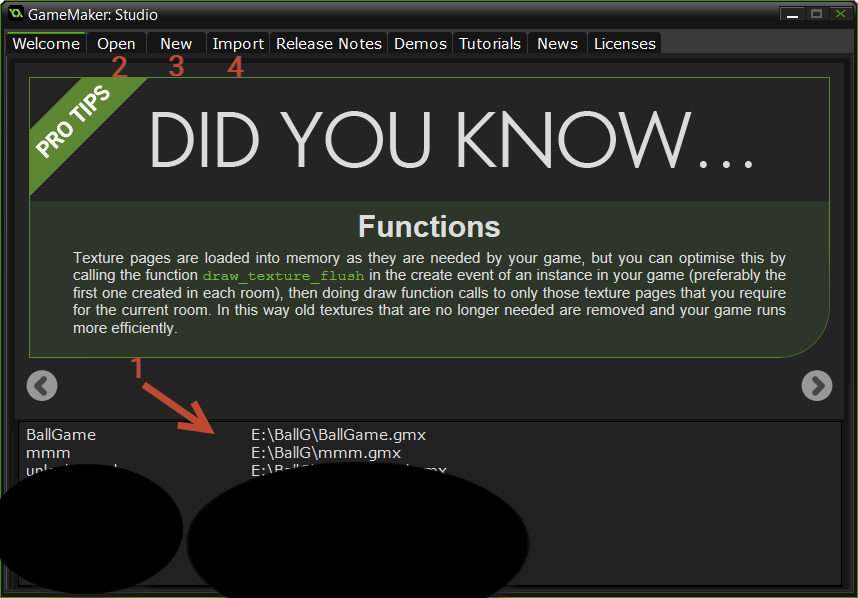Screen dimensions: 858x598
Task: Open the Licenses tab
Action: [624, 44]
